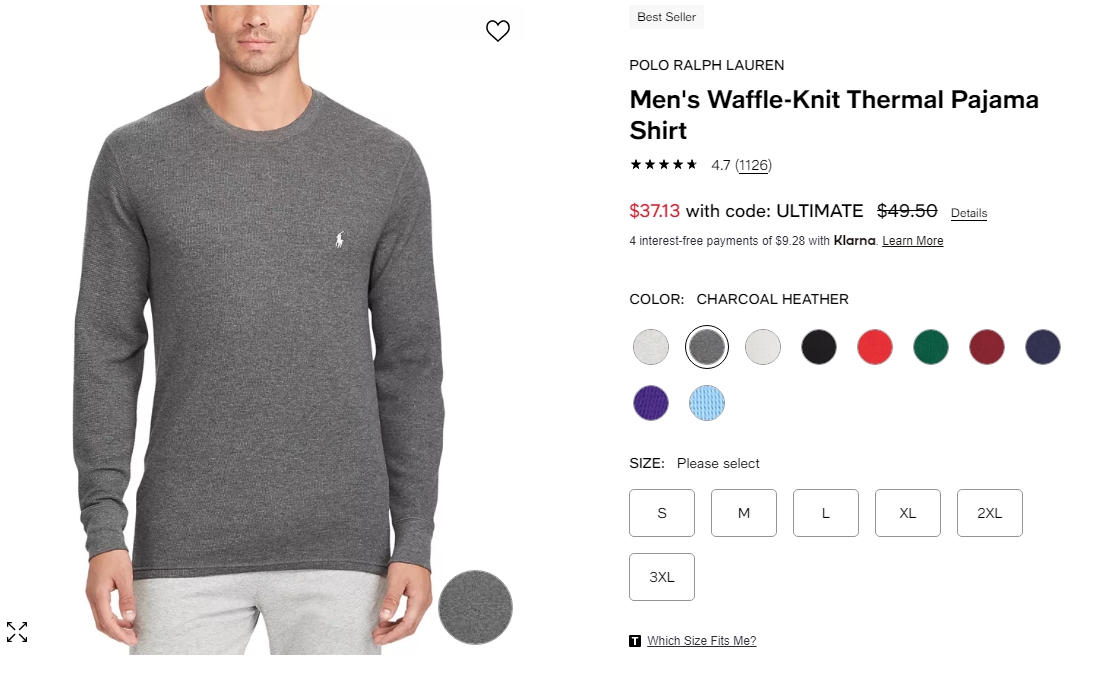Image resolution: width=1094 pixels, height=674 pixels.
Task: Open Which Size Fits Me link
Action: pyautogui.click(x=701, y=641)
